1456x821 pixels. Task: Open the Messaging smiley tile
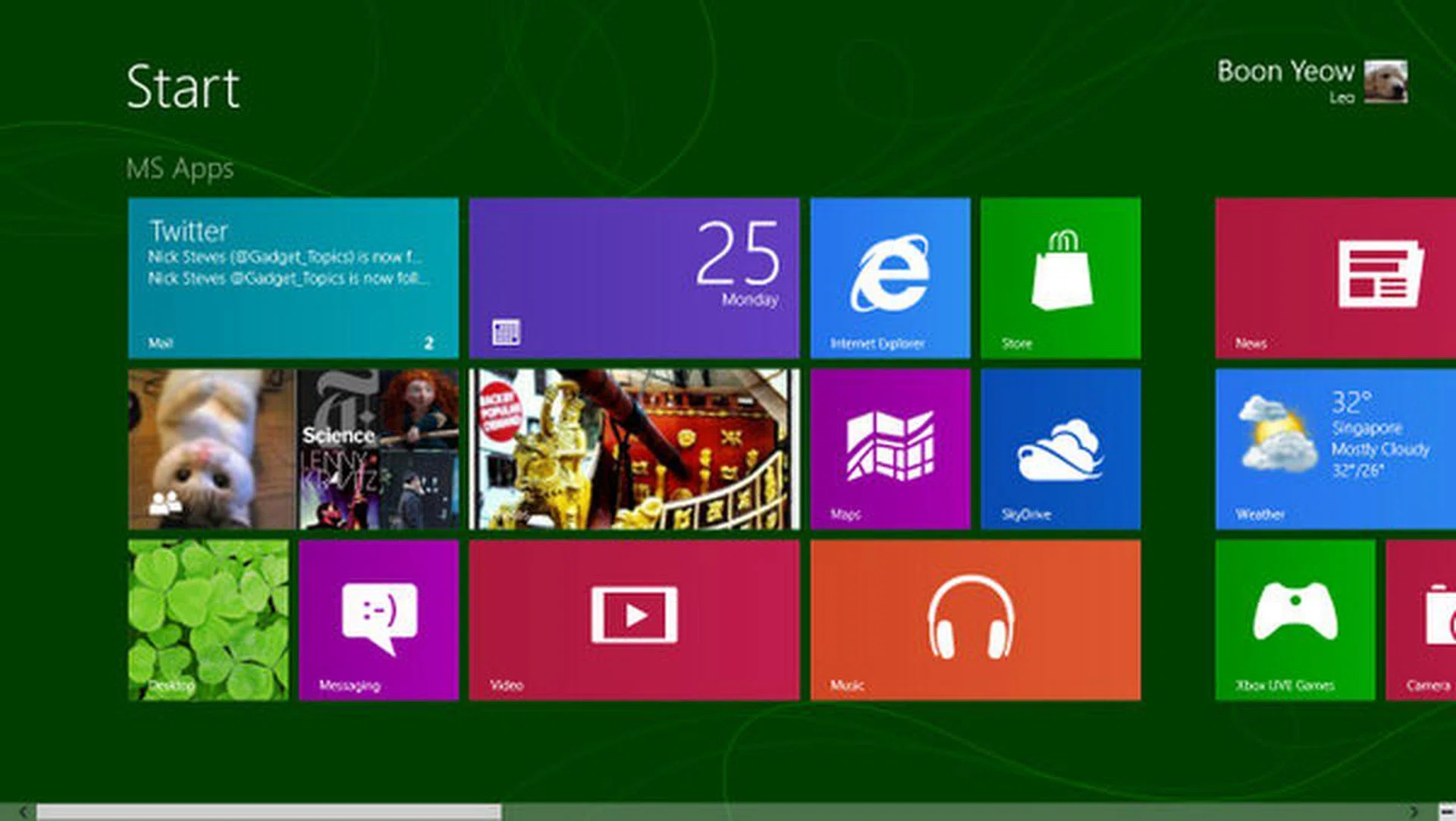(x=378, y=619)
